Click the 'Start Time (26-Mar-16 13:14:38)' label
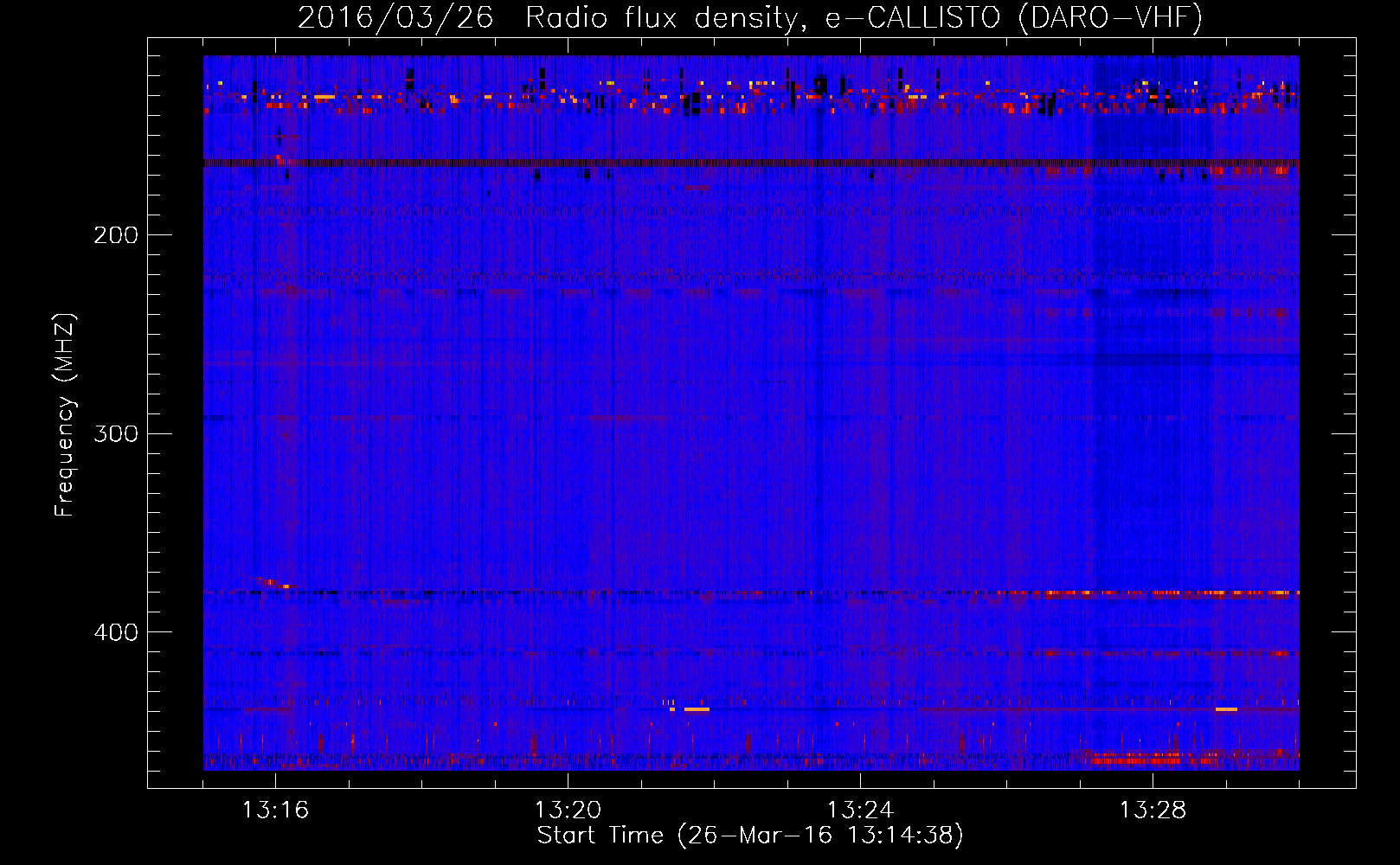Viewport: 1400px width, 865px height. [x=750, y=836]
